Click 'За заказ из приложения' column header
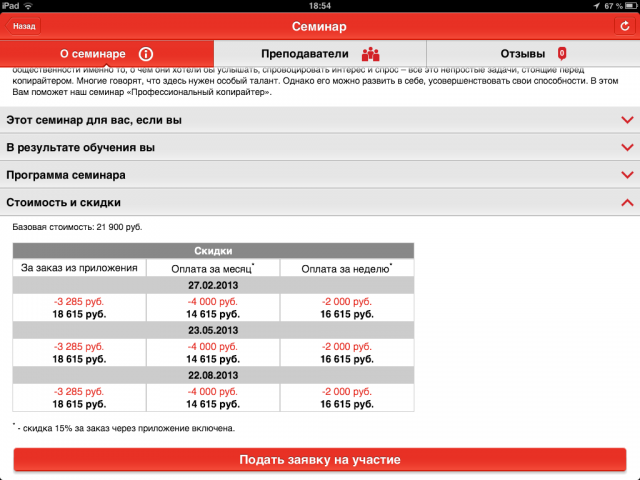The height and width of the screenshot is (480, 640). point(79,268)
